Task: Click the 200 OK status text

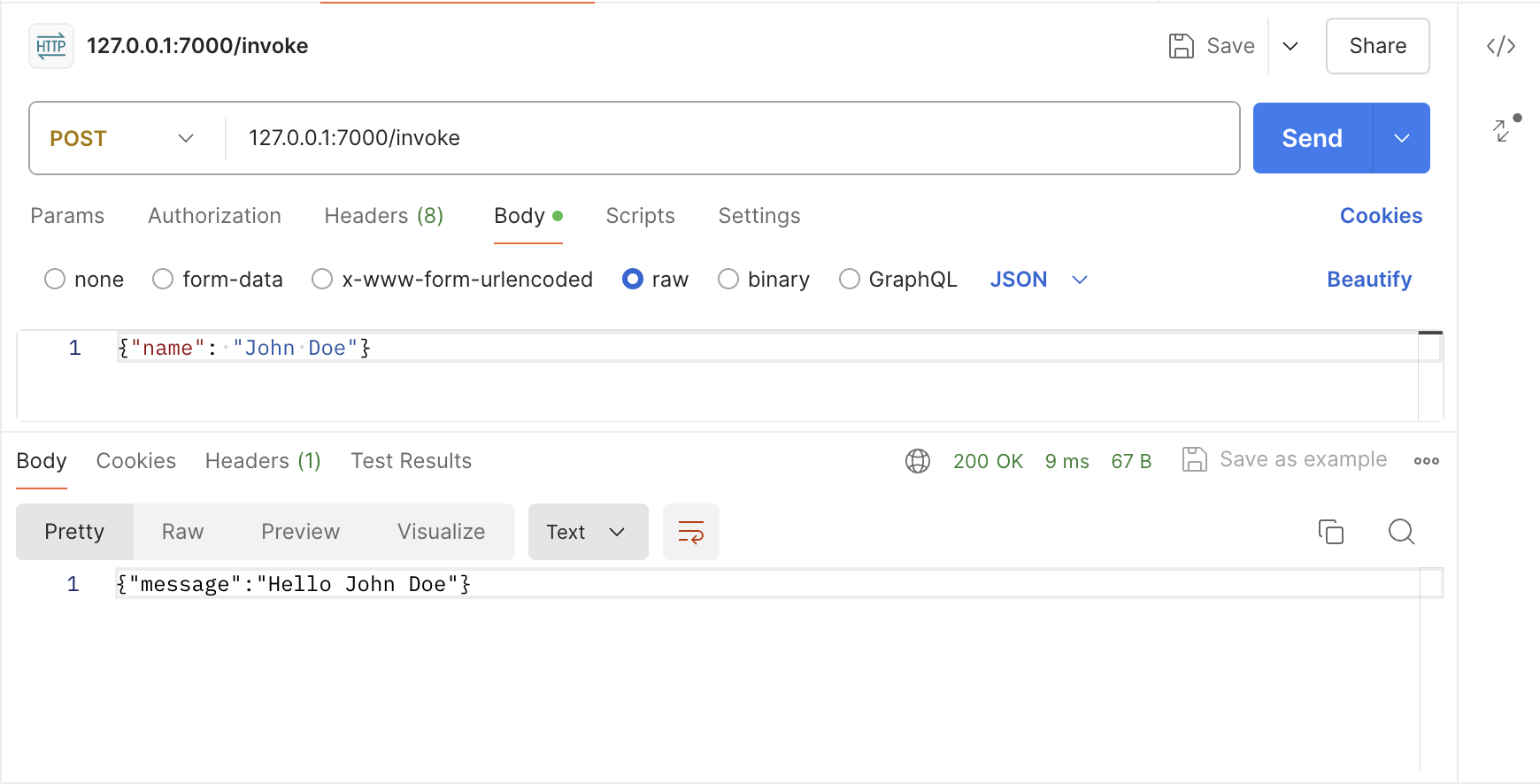Action: tap(988, 461)
